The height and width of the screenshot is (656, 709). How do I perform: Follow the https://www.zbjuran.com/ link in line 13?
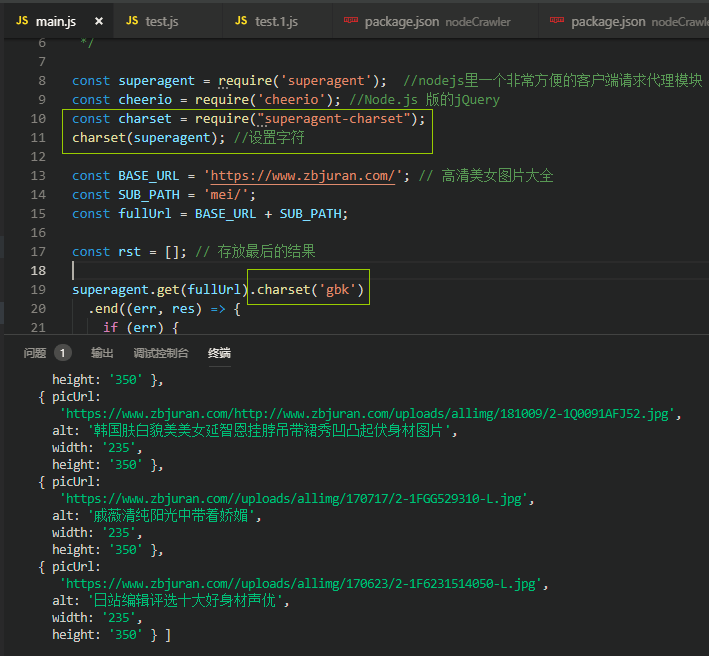point(303,175)
